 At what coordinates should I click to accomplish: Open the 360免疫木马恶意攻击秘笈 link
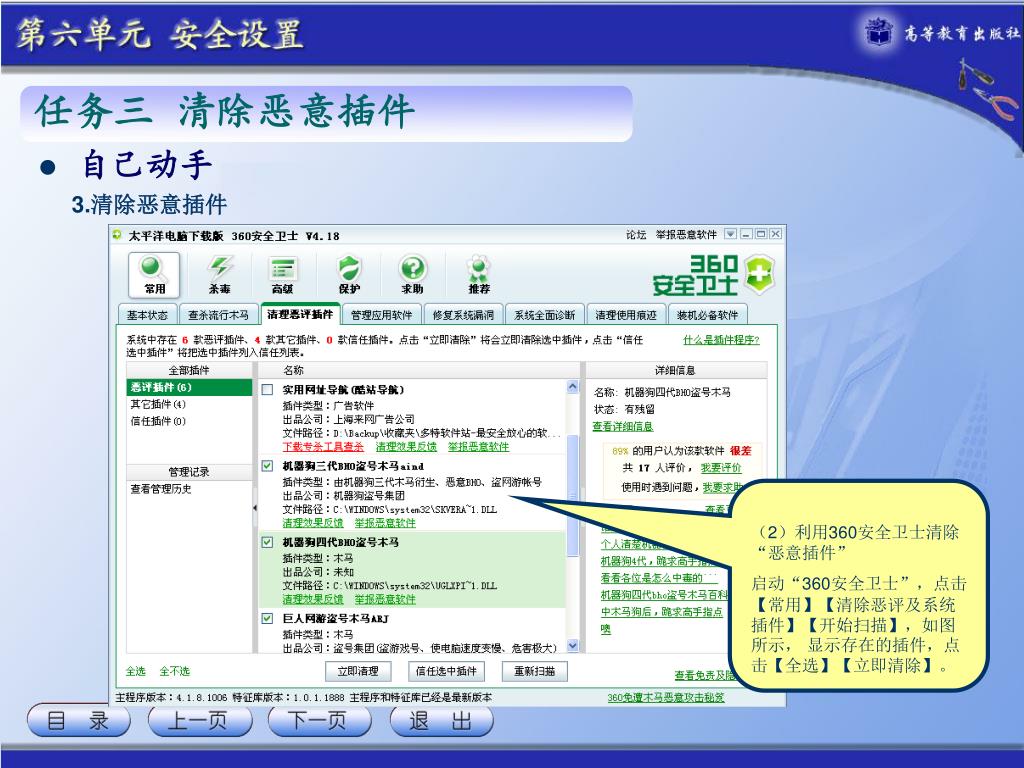tap(665, 697)
